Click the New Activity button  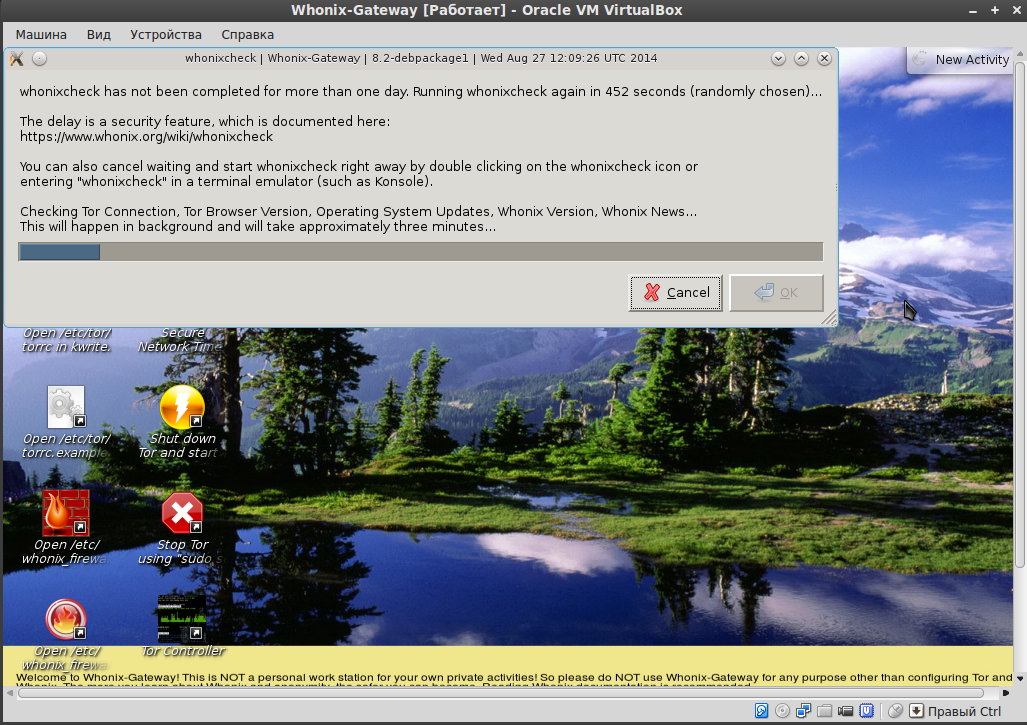(x=961, y=60)
